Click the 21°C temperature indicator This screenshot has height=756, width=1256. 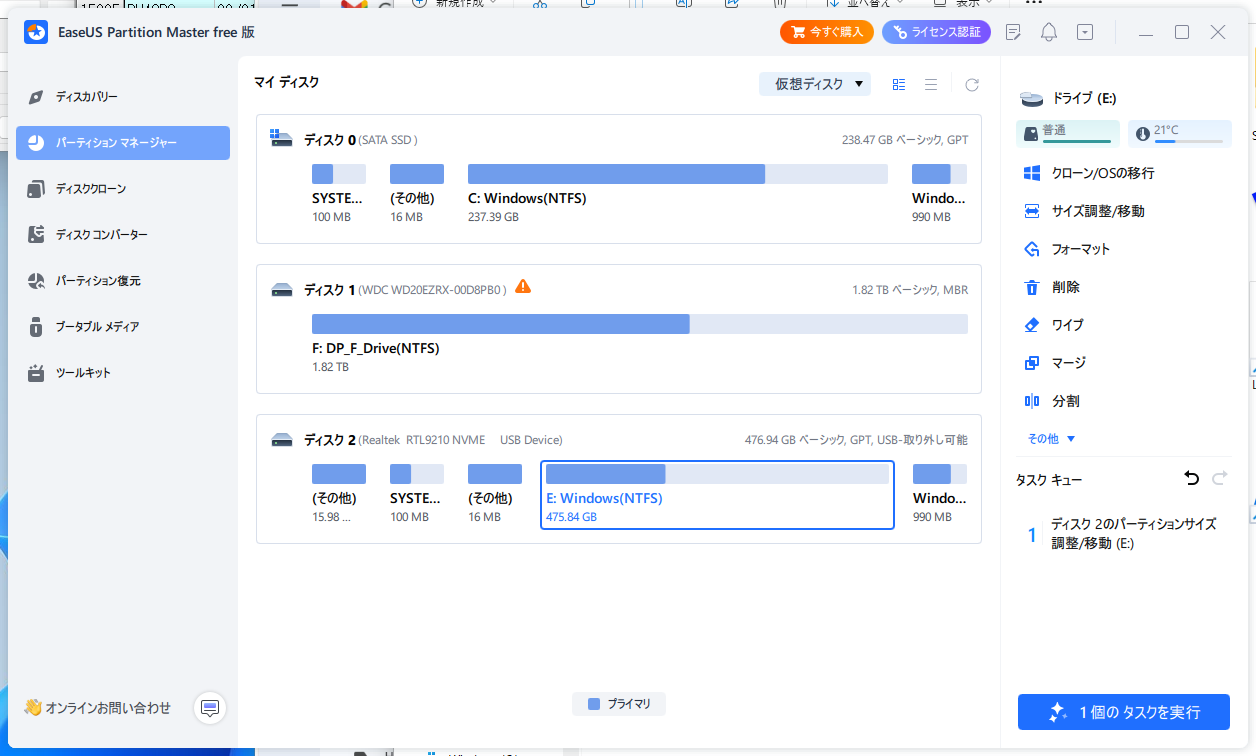point(1180,133)
